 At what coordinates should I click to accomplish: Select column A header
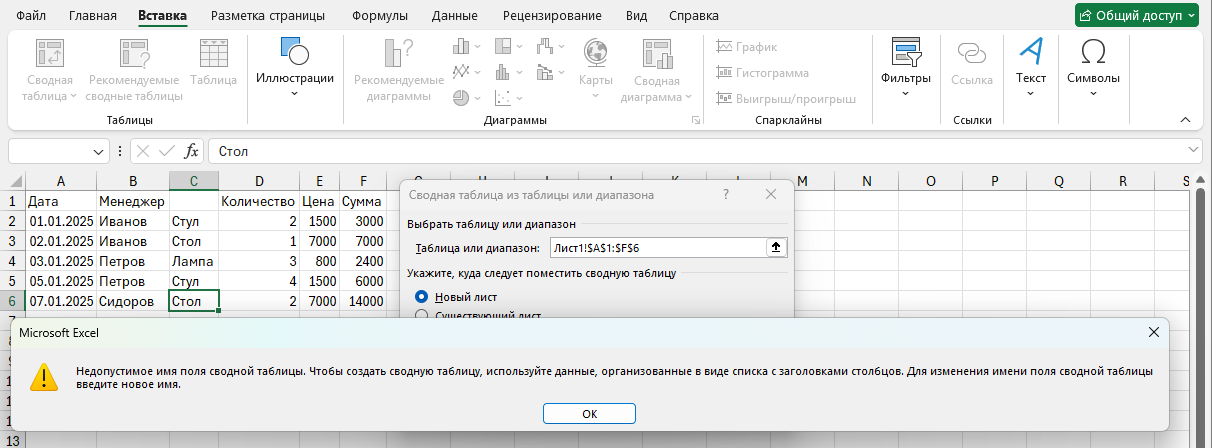(61, 181)
